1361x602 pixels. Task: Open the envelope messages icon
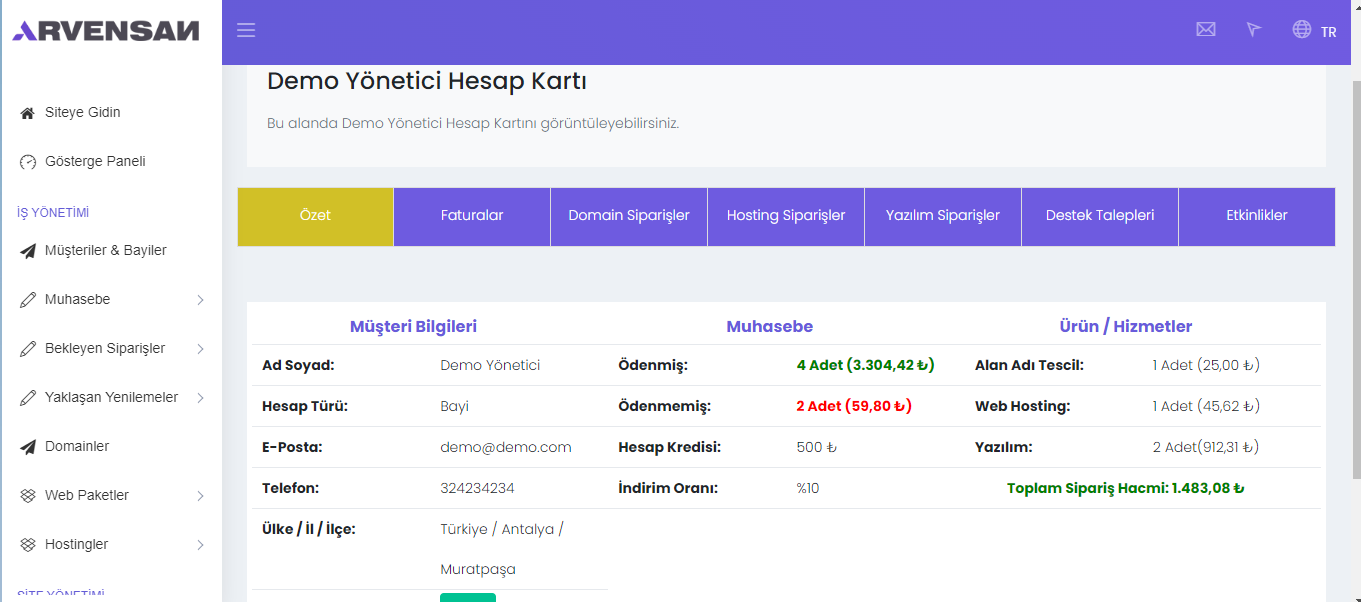click(1206, 29)
